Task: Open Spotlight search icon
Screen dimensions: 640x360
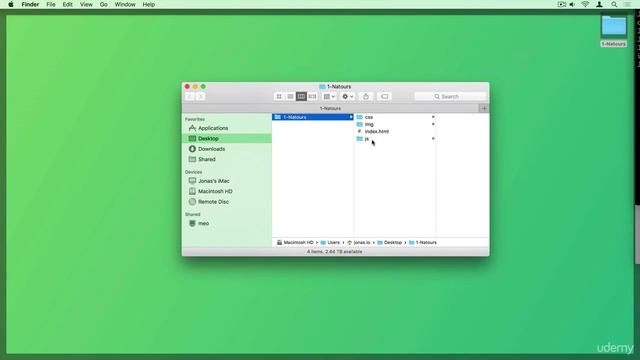Action: tap(614, 4)
